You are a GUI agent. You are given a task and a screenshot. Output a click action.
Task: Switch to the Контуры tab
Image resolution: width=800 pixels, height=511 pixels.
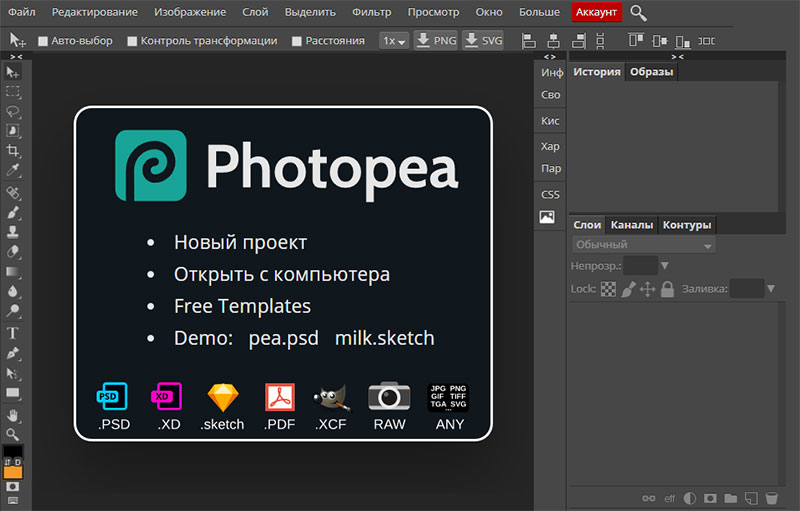[687, 225]
